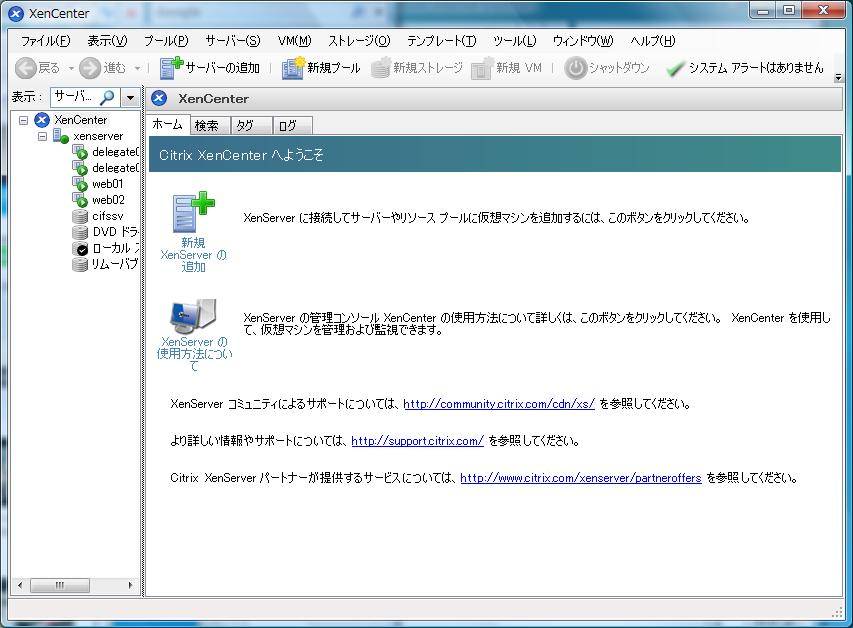Select the DVD ドライブ storage icon

80,232
